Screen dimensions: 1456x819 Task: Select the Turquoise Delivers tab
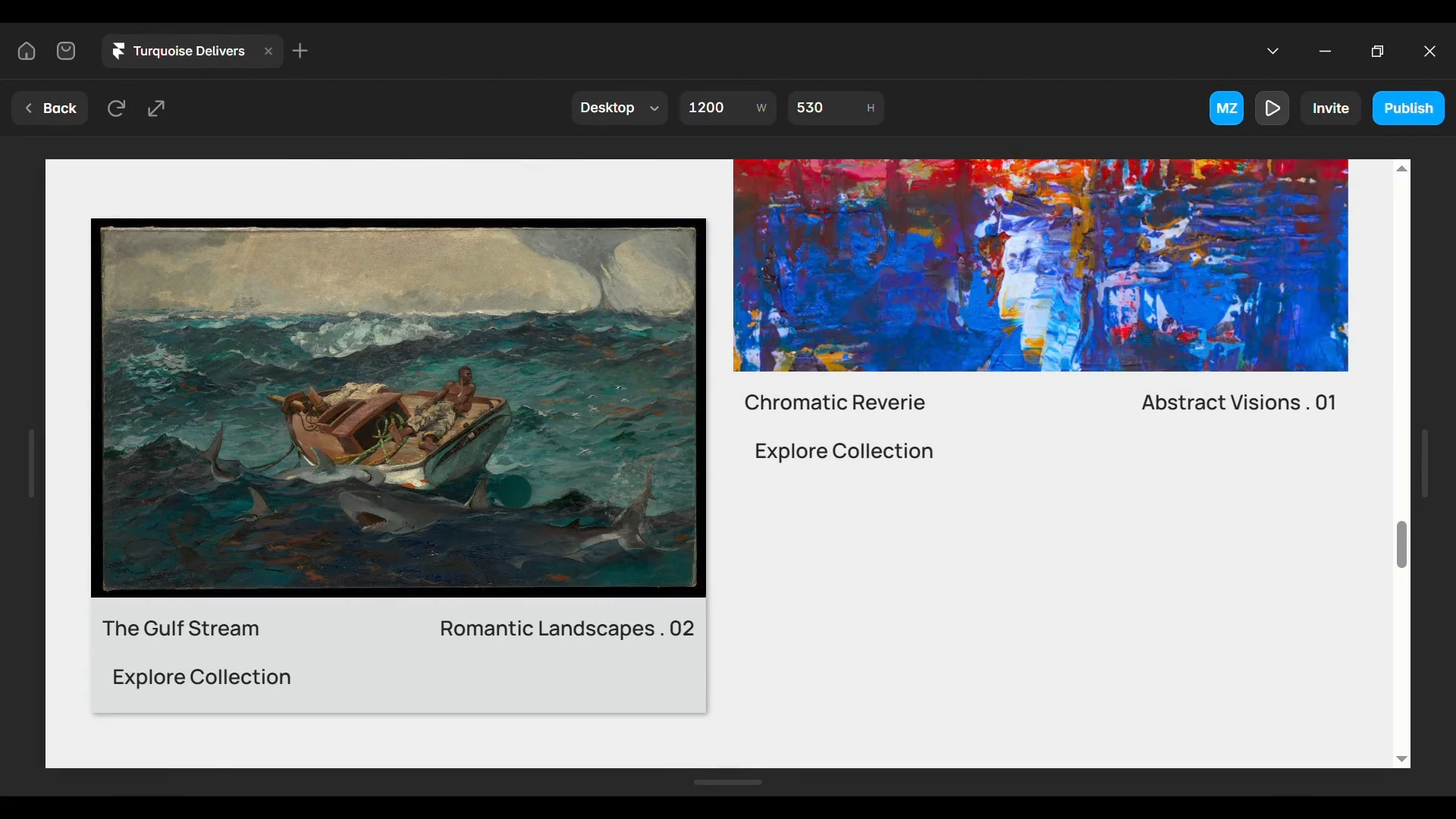click(193, 51)
